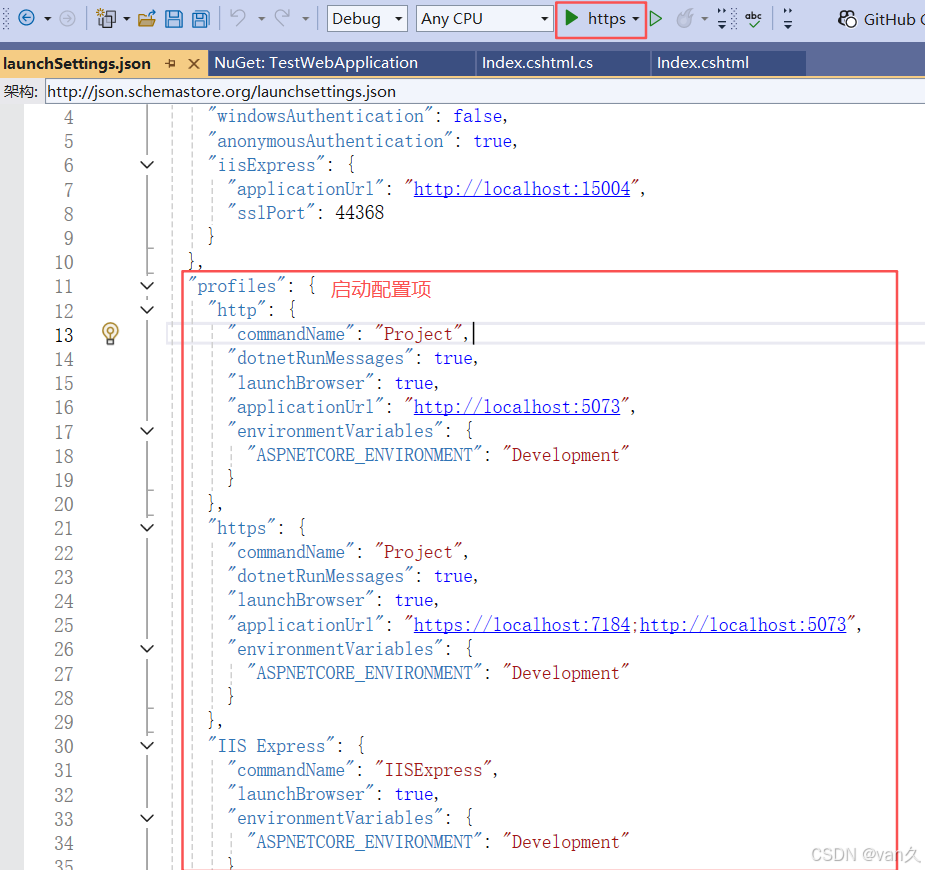The height and width of the screenshot is (870, 925).
Task: Switch to Index.cshtml.cs tab
Action: pyautogui.click(x=537, y=63)
